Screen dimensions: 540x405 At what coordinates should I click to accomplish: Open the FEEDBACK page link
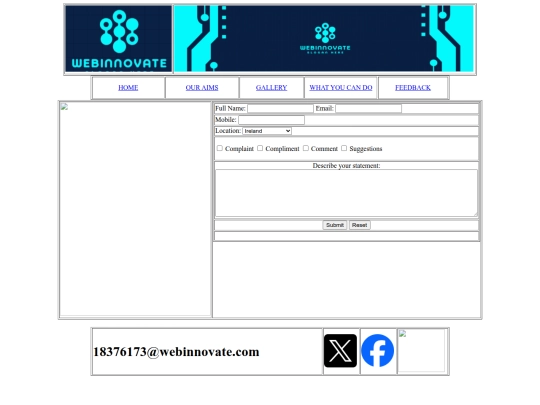tap(413, 87)
